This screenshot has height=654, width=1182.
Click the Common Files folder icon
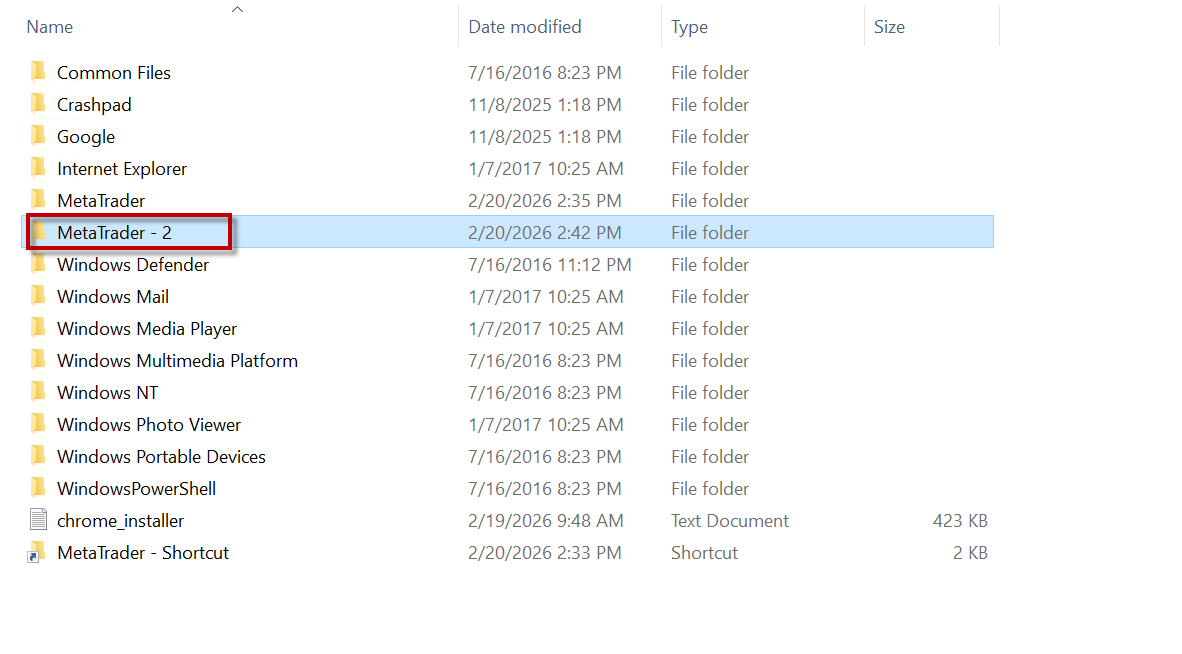39,72
